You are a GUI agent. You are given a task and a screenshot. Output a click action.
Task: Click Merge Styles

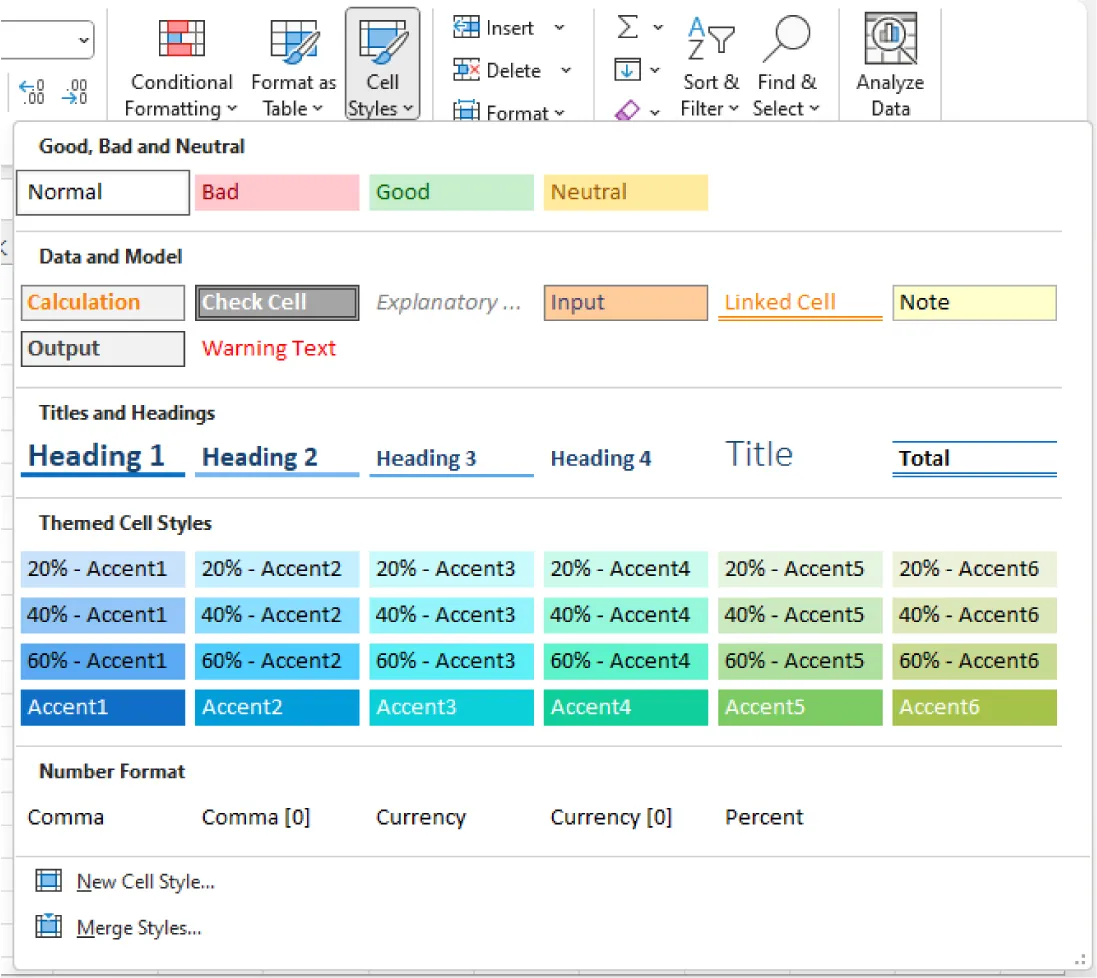139,927
